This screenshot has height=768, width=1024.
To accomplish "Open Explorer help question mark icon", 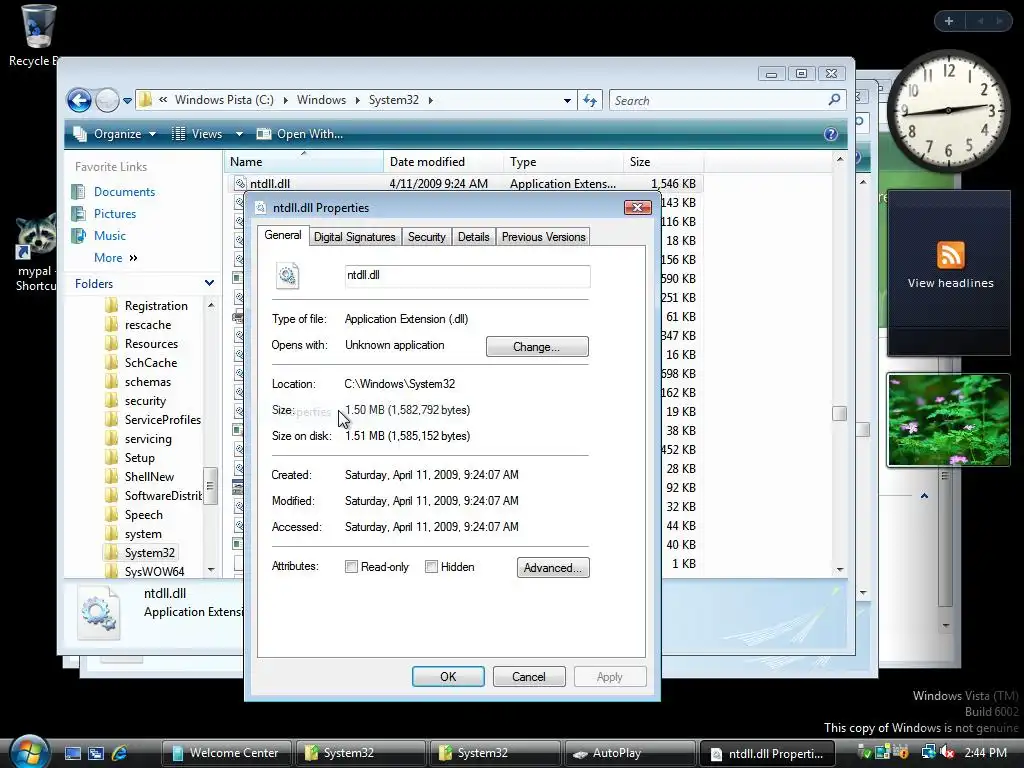I will [831, 134].
